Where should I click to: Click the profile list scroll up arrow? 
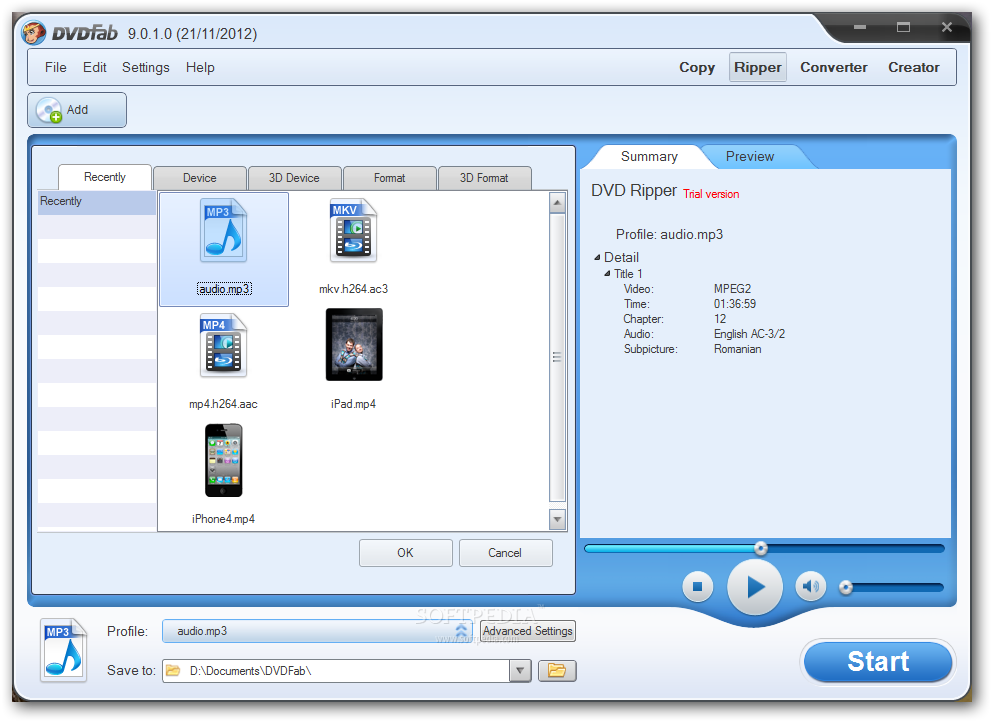[x=557, y=203]
